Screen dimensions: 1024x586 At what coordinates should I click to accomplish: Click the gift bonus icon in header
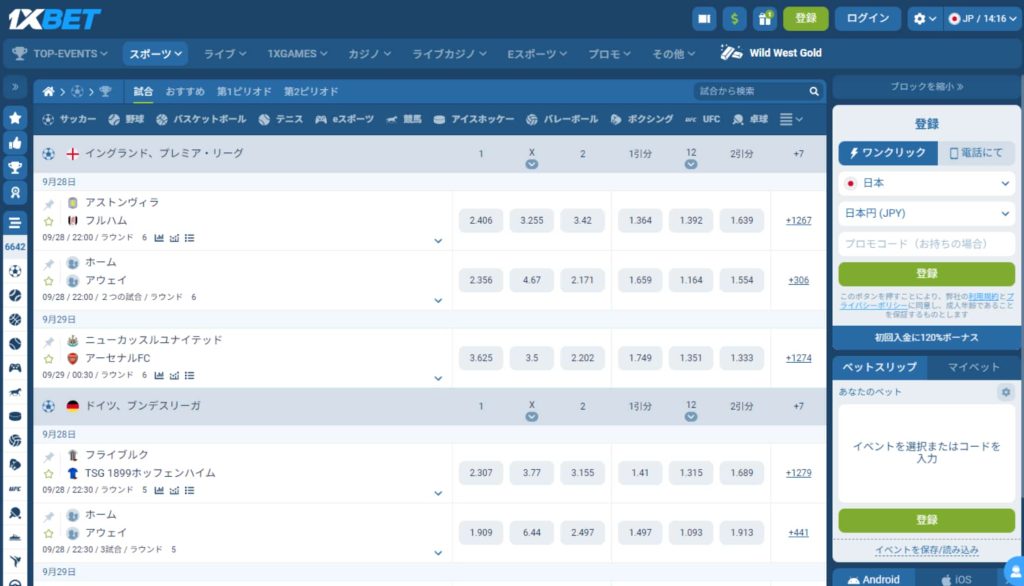765,18
